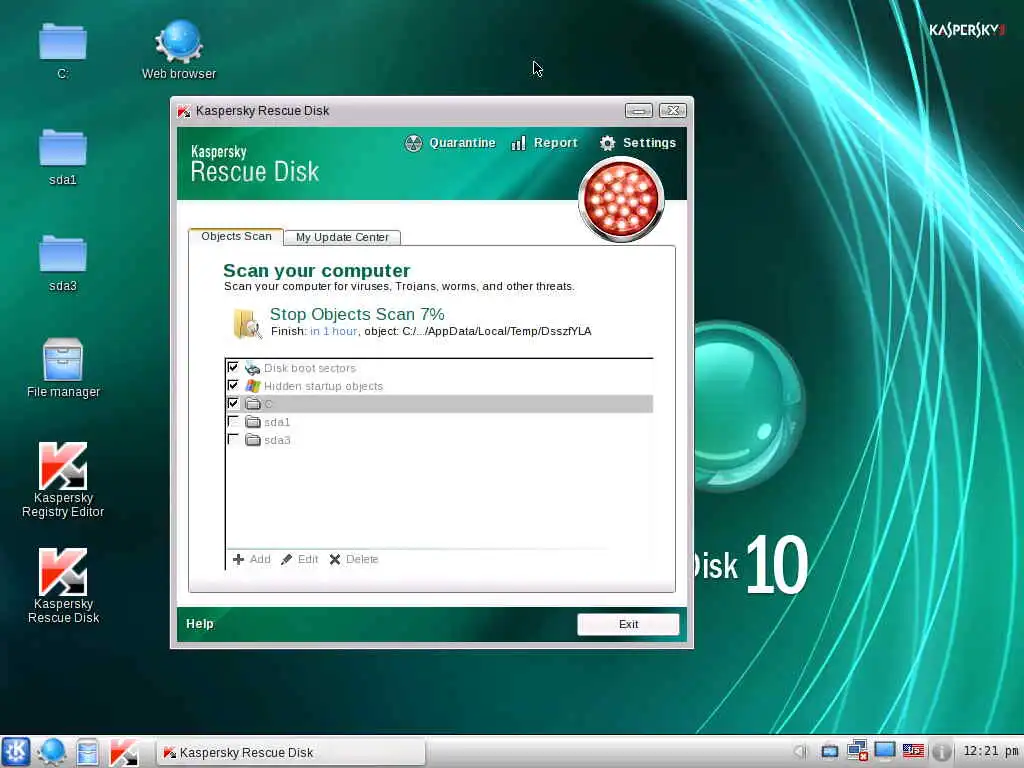Click the red protection status indicator

621,199
